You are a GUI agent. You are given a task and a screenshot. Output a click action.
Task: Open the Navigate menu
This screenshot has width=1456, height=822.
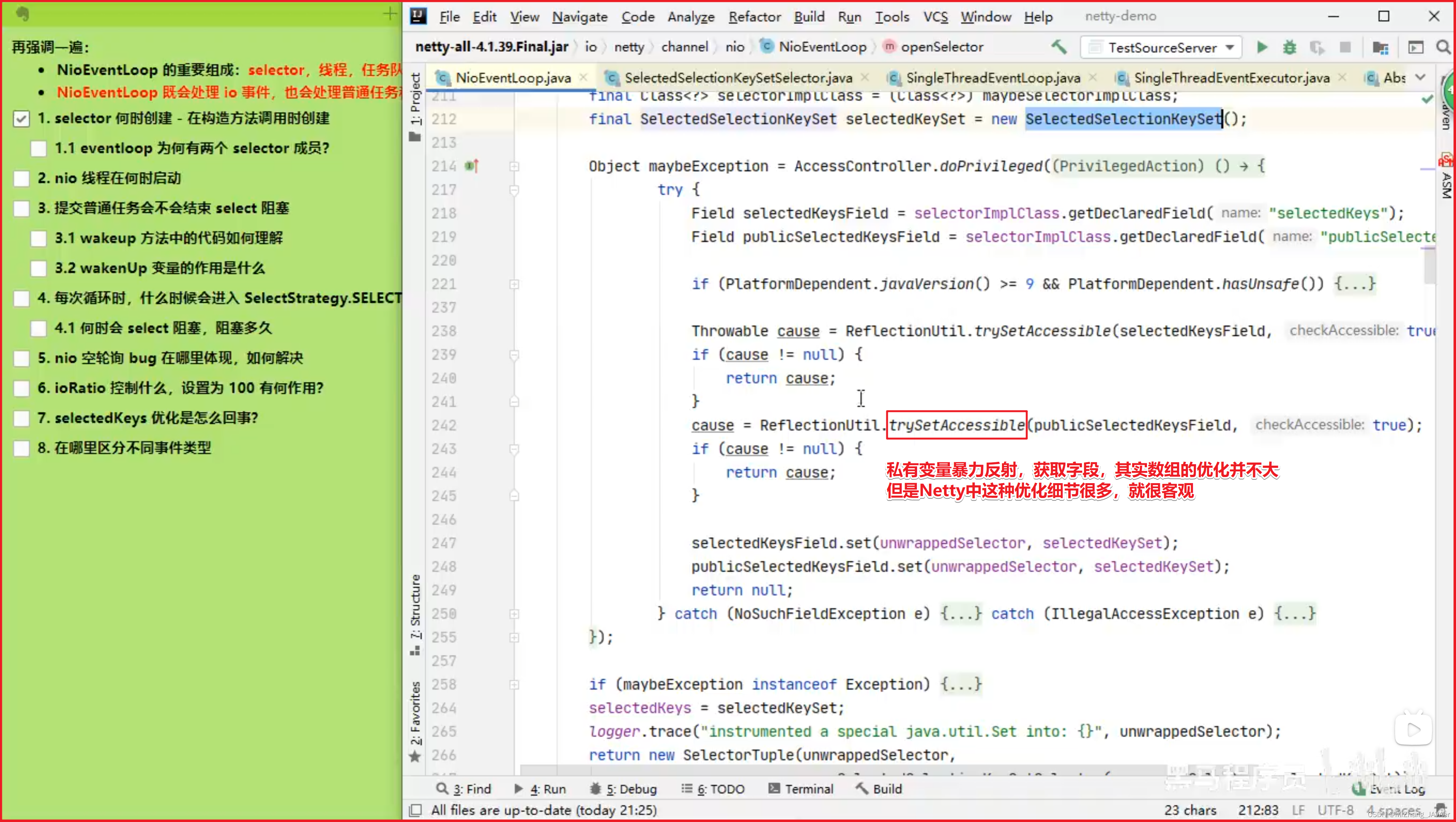tap(579, 17)
